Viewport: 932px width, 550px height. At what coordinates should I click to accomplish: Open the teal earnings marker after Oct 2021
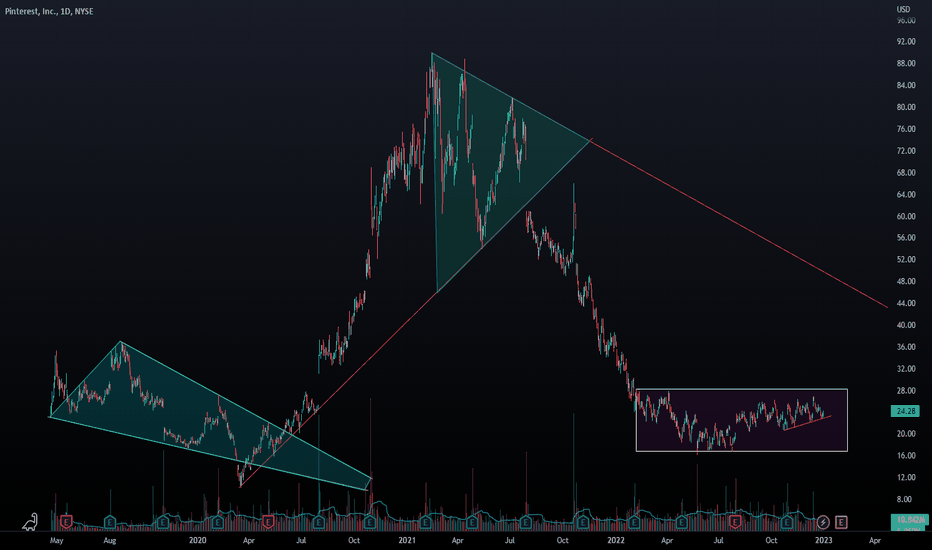pos(582,522)
